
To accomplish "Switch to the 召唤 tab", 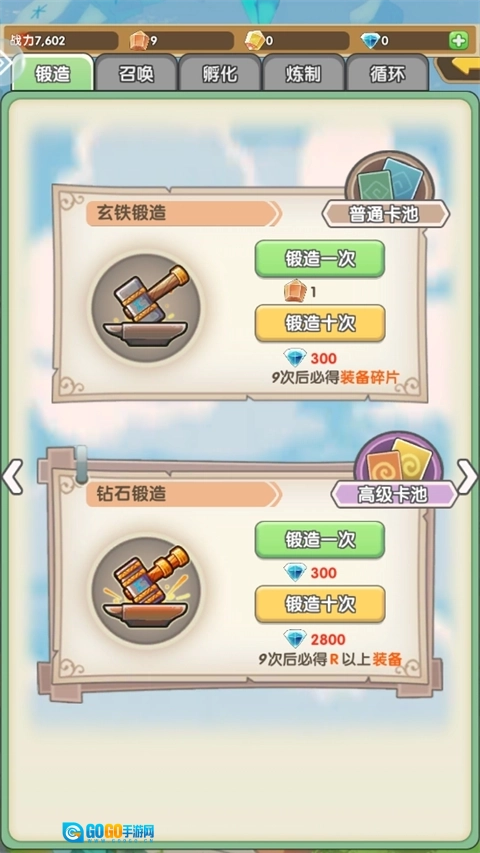I will (136, 73).
